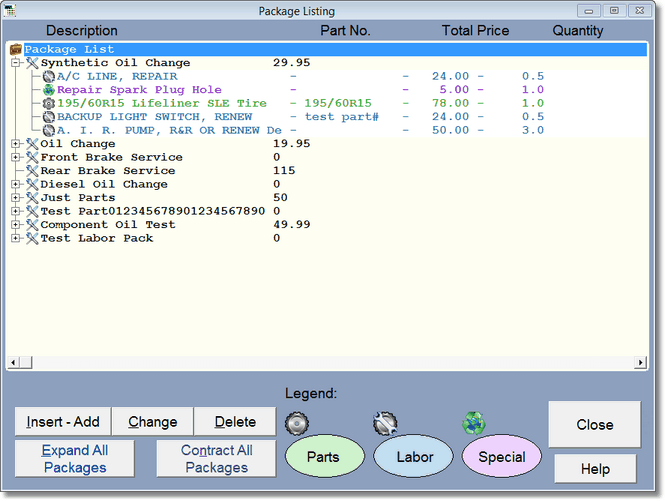The height and width of the screenshot is (501, 665).
Task: Click the 'test part#' part number
Action: point(341,117)
